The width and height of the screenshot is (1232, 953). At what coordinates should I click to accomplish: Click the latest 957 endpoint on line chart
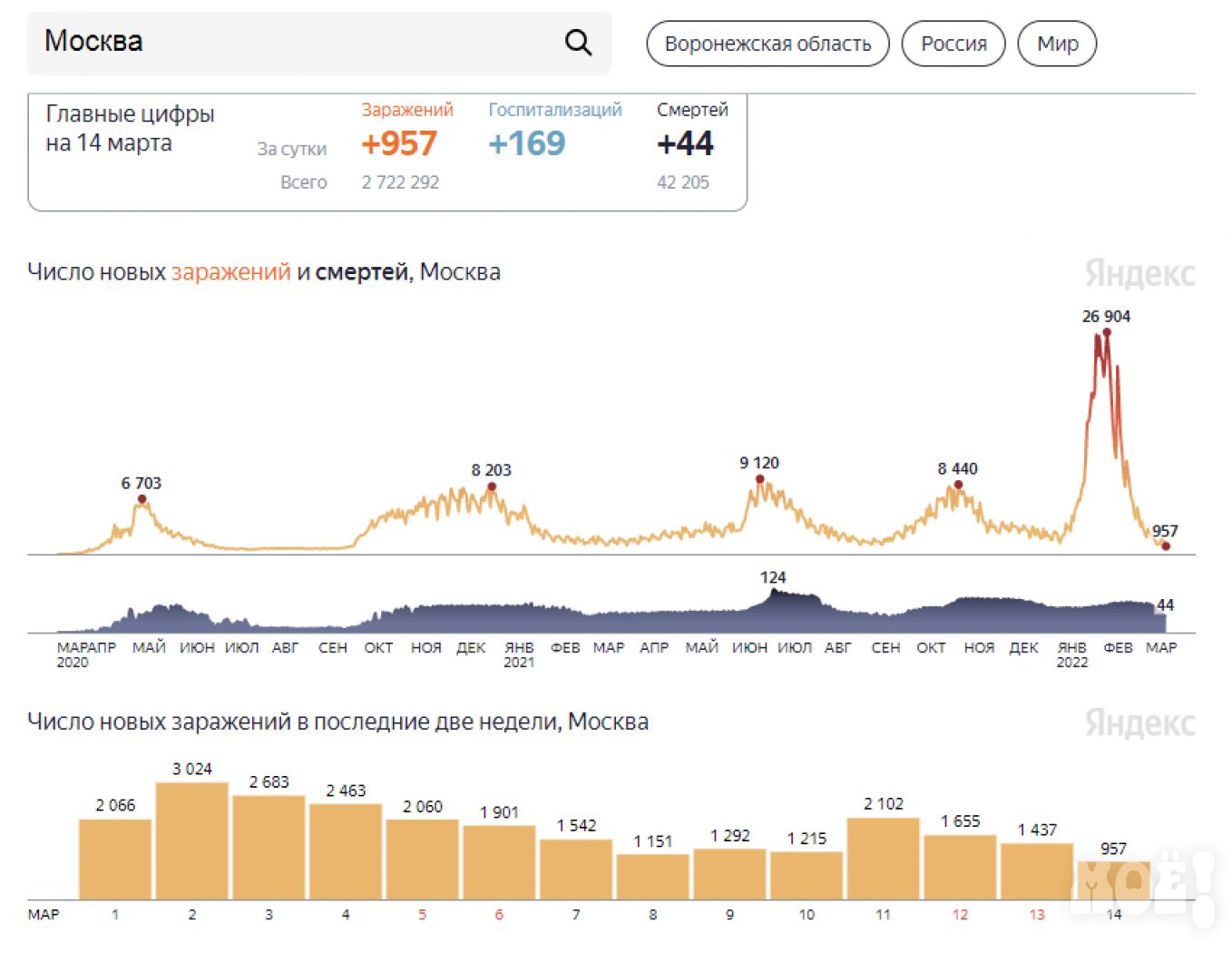(1166, 546)
